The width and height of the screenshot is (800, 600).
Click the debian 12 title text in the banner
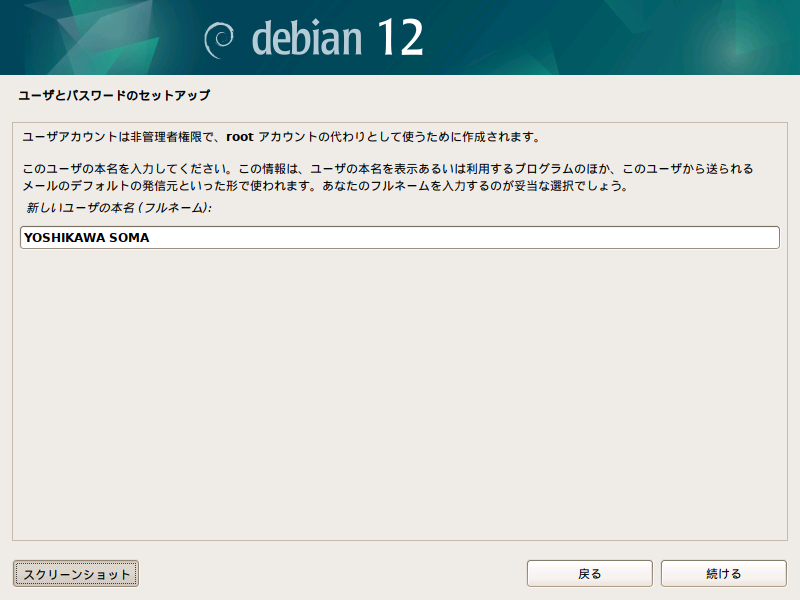point(337,38)
